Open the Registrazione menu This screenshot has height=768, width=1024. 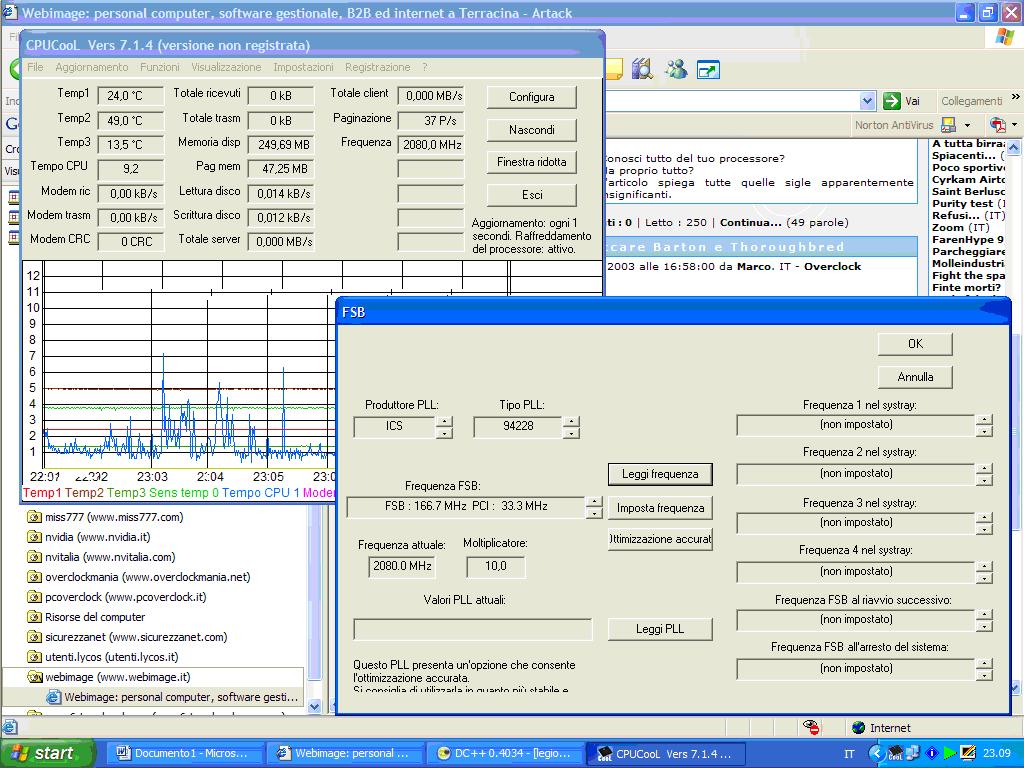coord(377,67)
